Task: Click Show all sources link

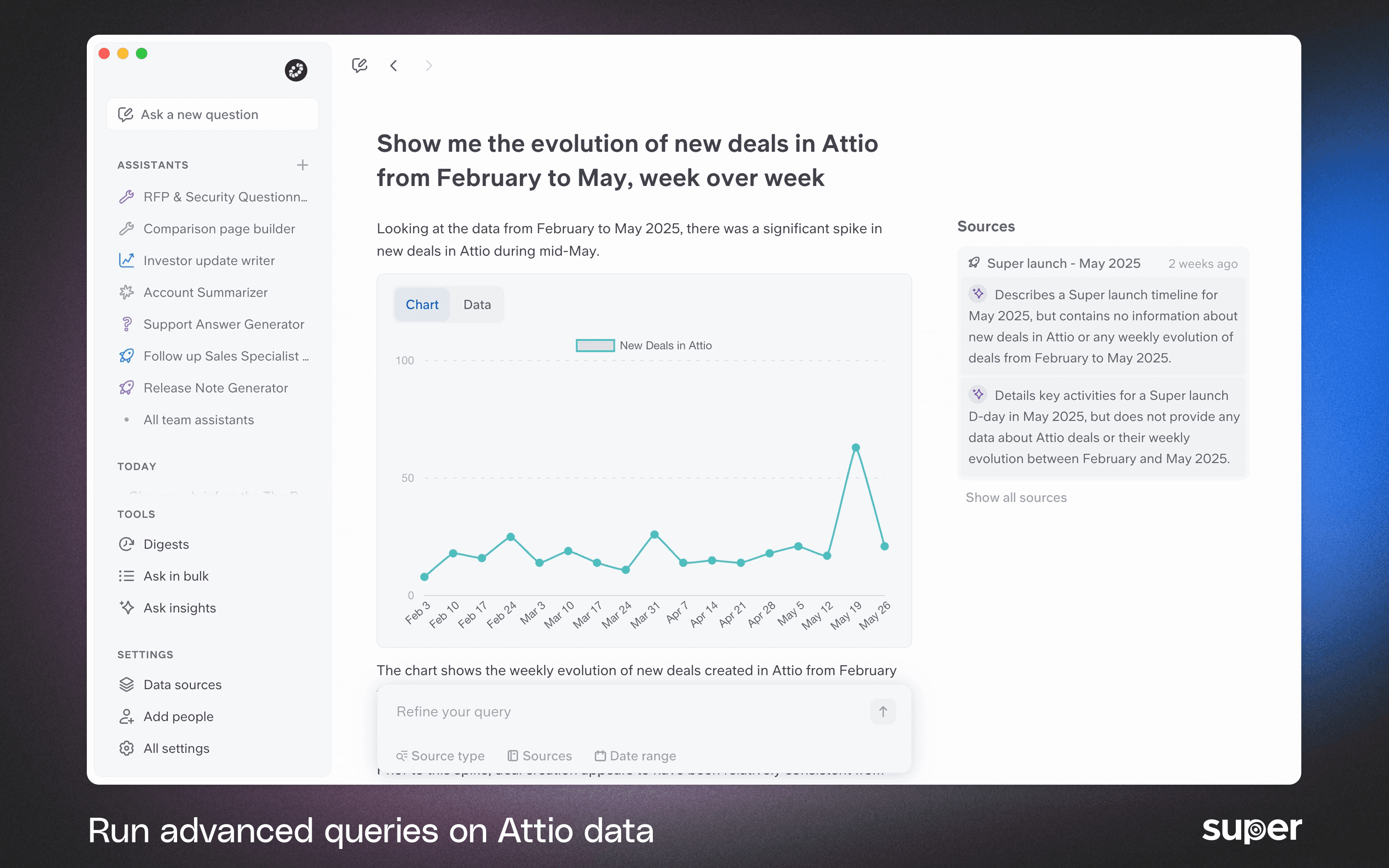Action: pyautogui.click(x=1016, y=498)
